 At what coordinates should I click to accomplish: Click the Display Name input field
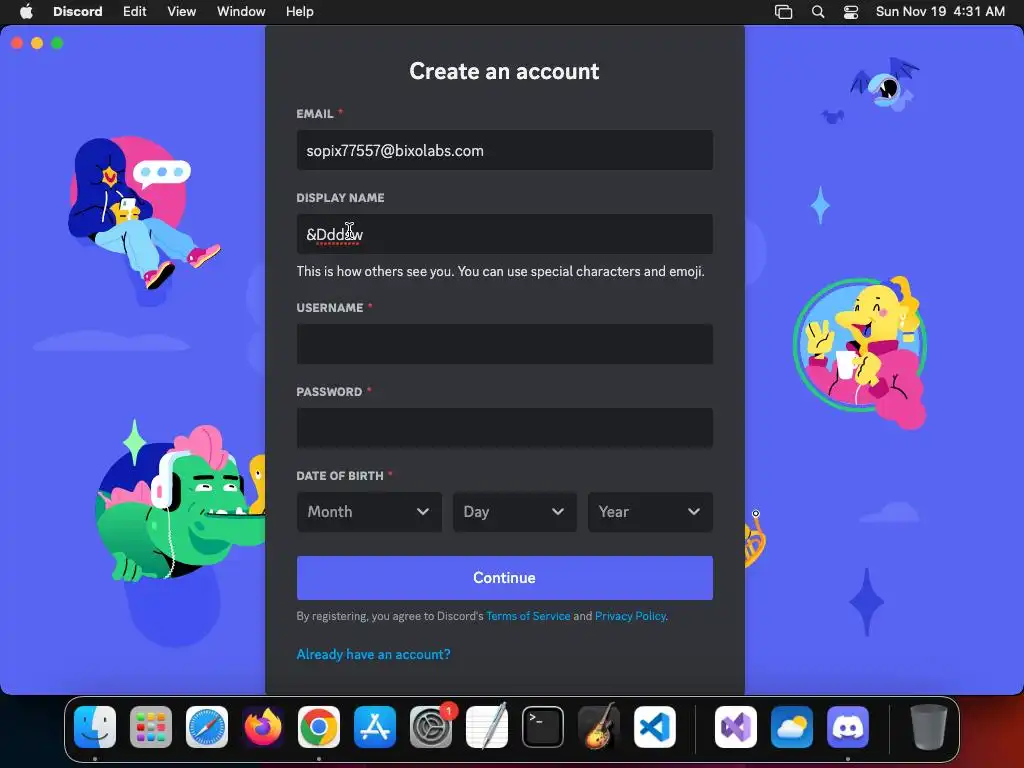pos(505,234)
